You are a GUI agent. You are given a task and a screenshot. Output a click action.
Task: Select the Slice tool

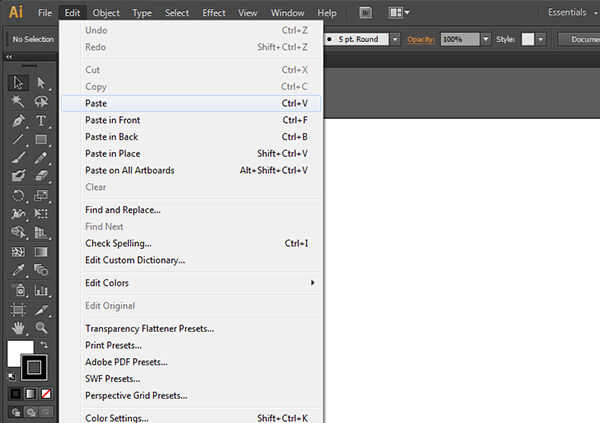click(x=41, y=309)
